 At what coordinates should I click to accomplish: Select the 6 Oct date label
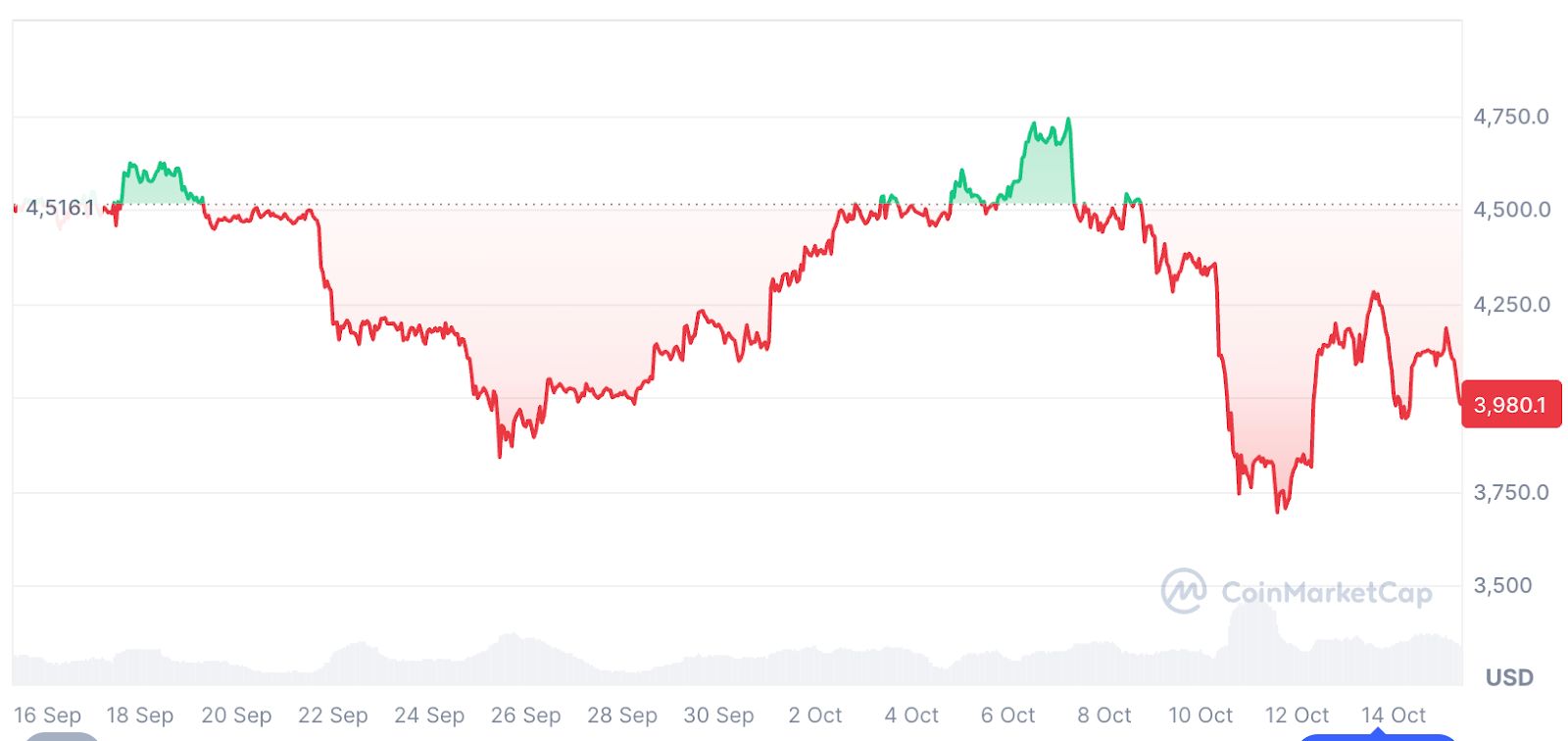click(x=1007, y=716)
